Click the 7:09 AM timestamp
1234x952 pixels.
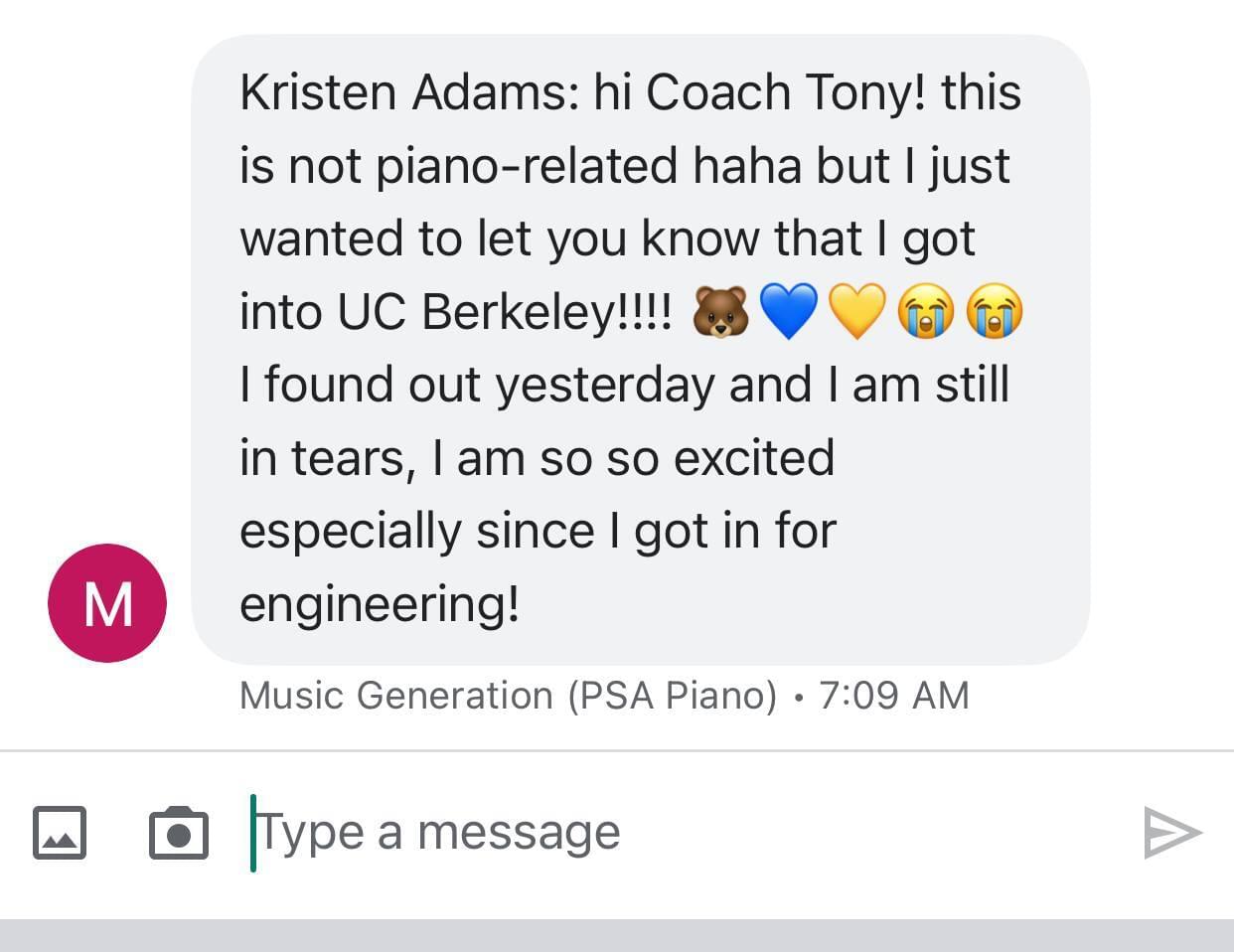[894, 696]
